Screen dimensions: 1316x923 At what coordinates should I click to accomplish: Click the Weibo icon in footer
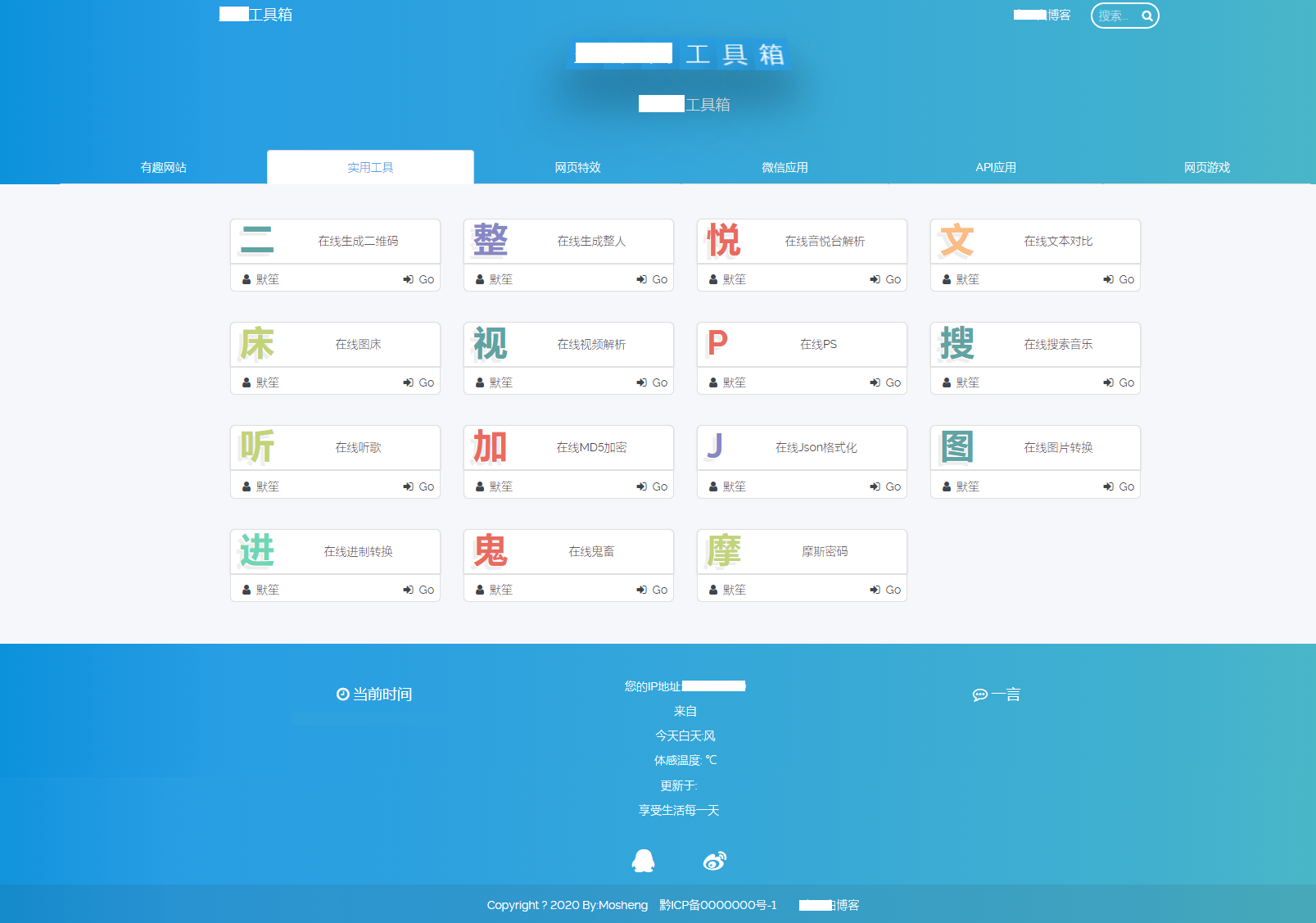click(715, 860)
